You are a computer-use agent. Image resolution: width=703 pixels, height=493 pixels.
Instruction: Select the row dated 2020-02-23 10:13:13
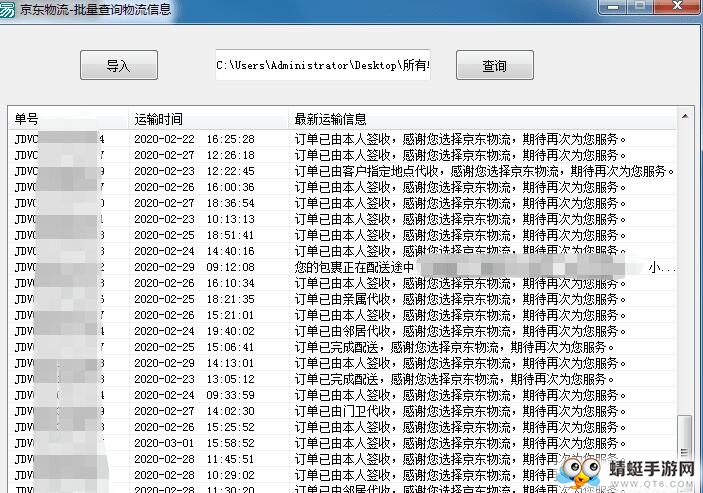click(x=343, y=219)
